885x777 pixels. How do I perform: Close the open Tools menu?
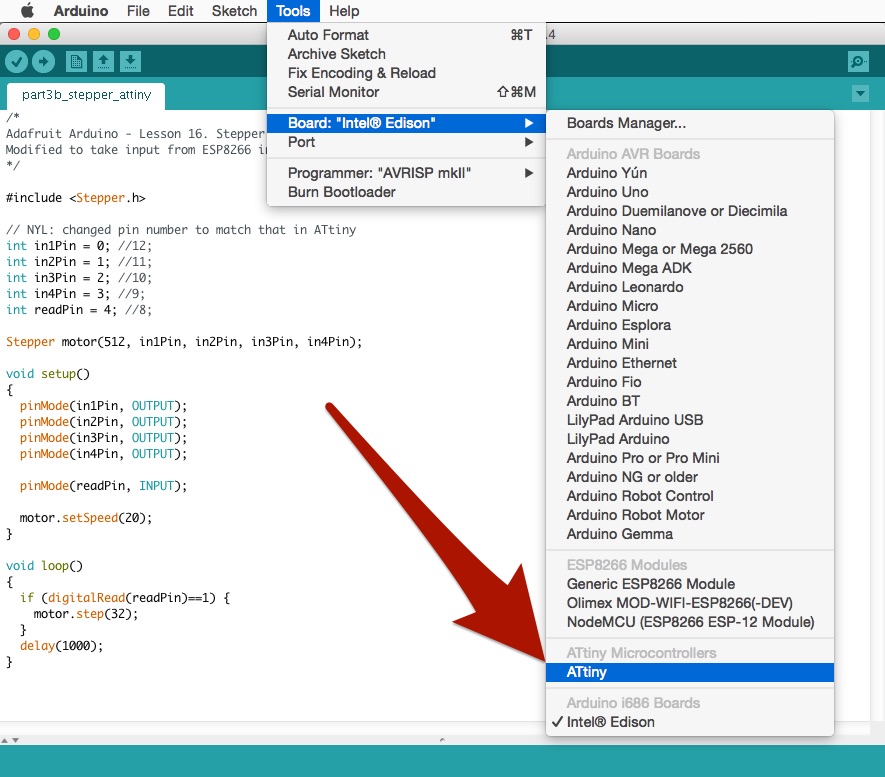pyautogui.click(x=293, y=11)
